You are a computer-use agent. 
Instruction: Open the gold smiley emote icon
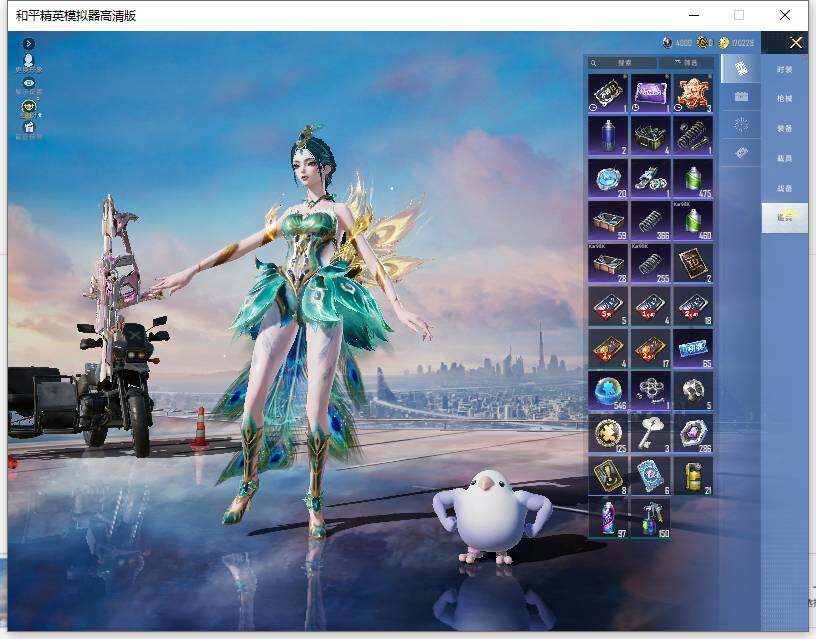[29, 108]
